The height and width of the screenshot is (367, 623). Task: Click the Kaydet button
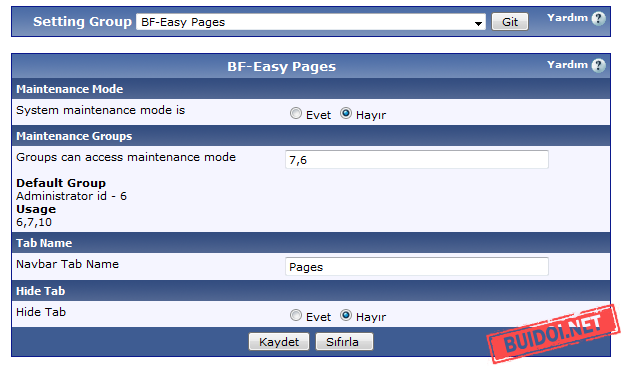coord(279,342)
